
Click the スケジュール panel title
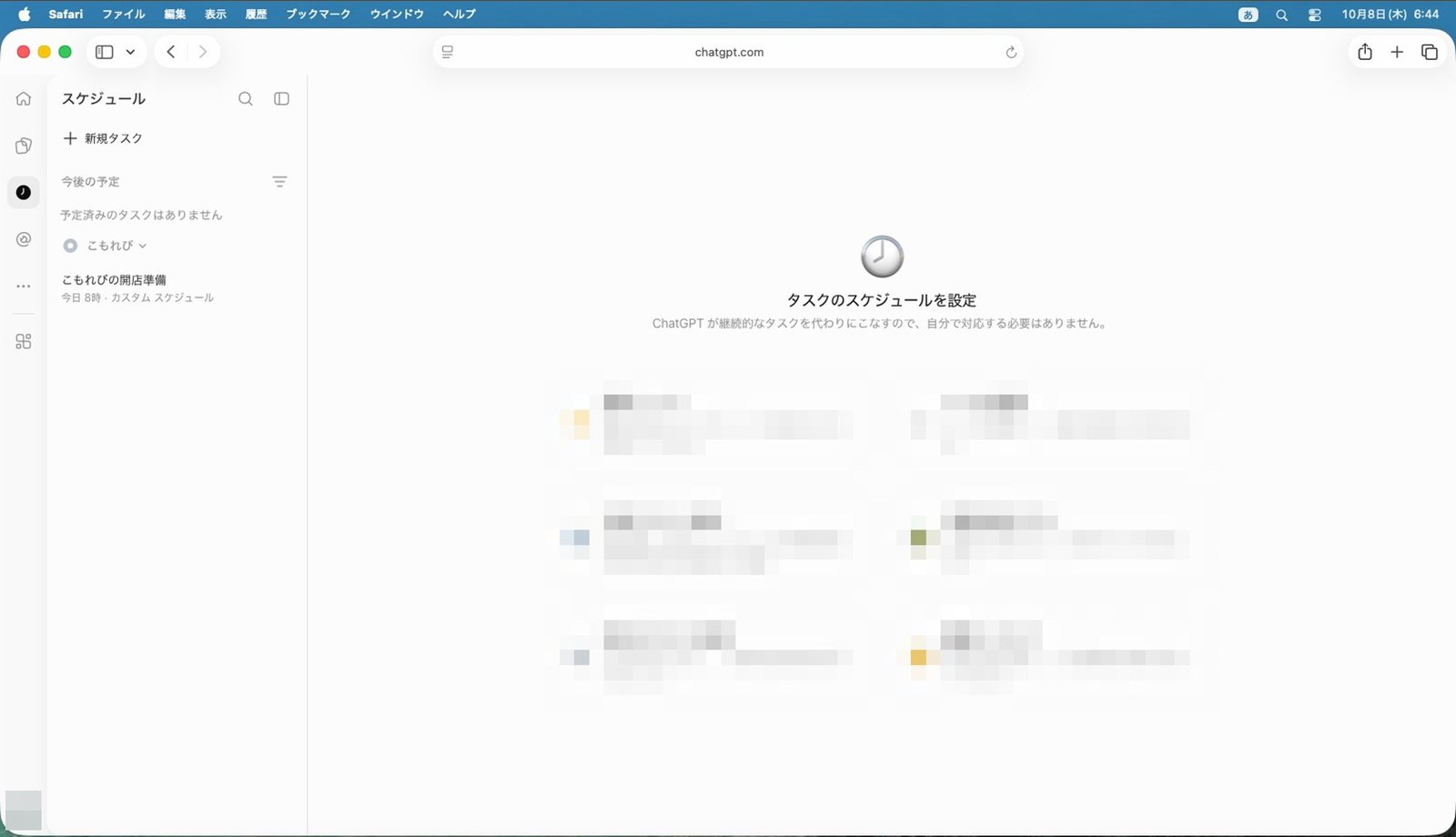[x=103, y=98]
